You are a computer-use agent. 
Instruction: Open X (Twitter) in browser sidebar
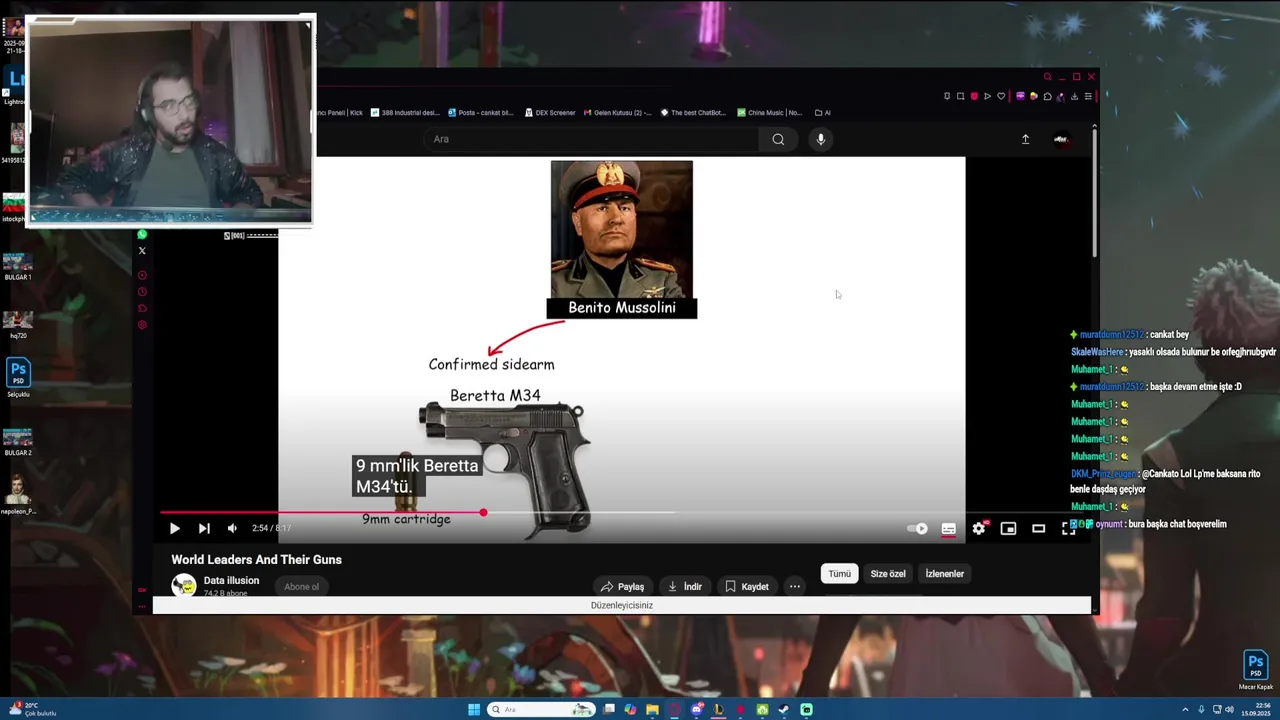[142, 251]
